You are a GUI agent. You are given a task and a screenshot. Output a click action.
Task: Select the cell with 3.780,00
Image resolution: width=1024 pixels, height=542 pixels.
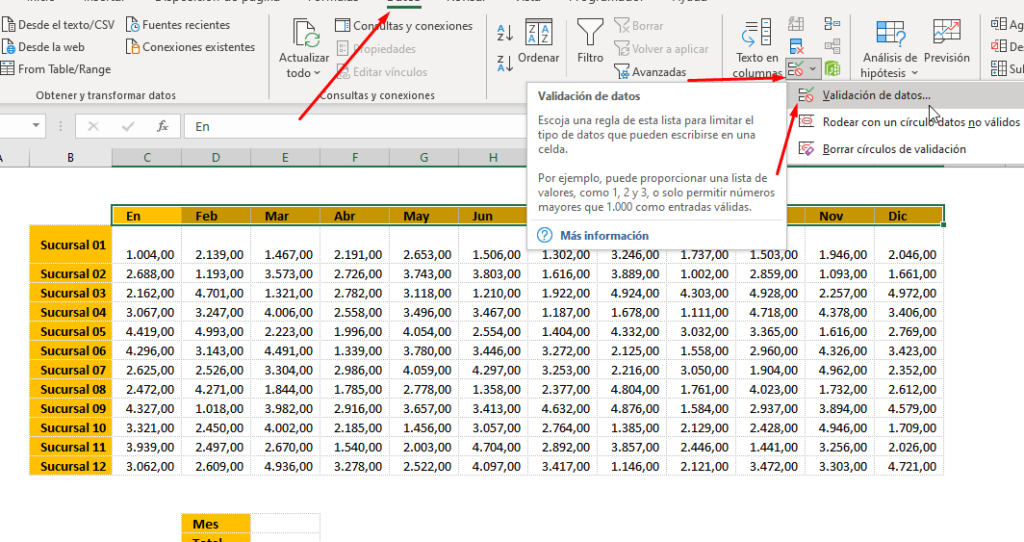[x=424, y=351]
